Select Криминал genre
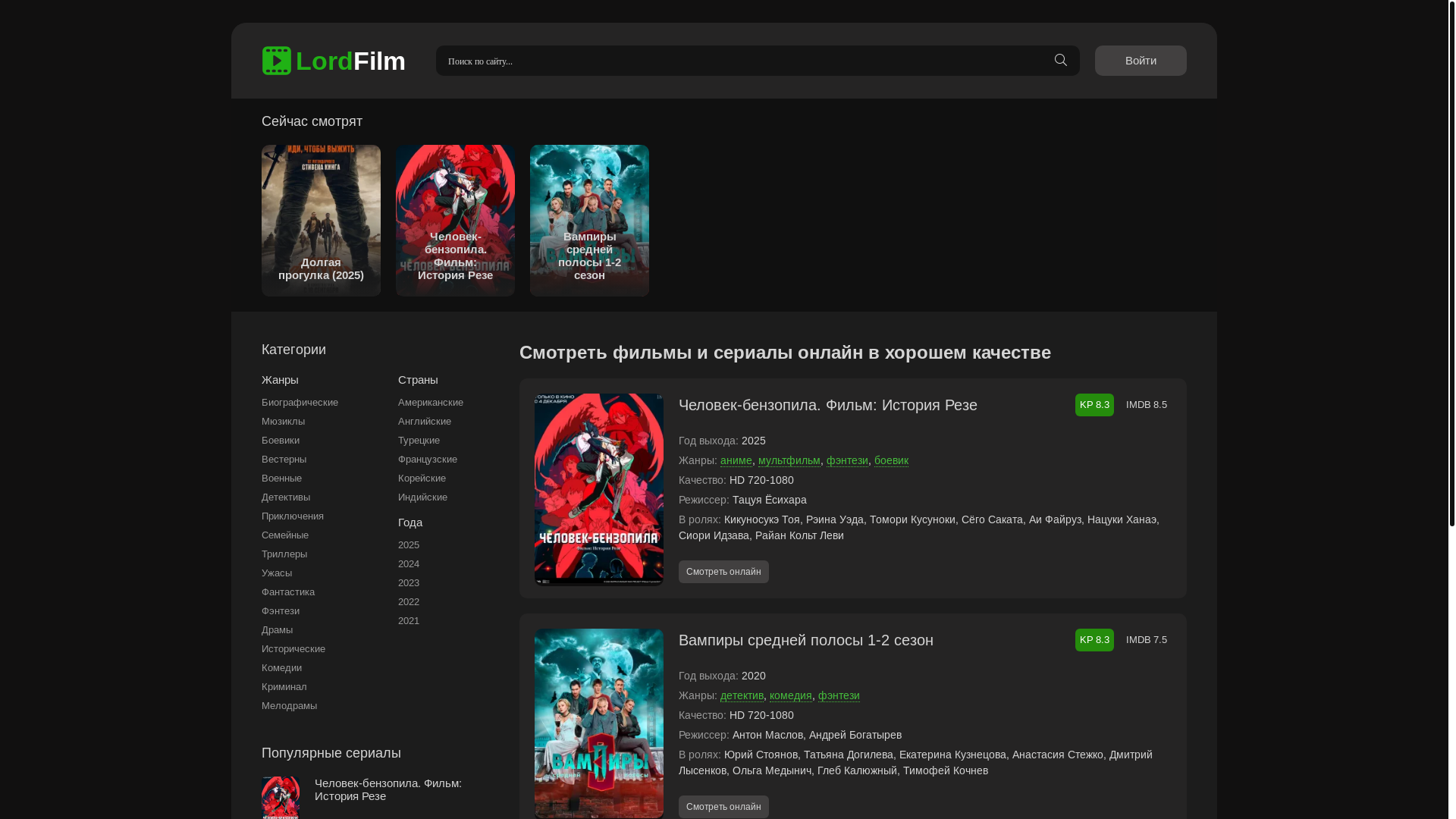 (284, 687)
